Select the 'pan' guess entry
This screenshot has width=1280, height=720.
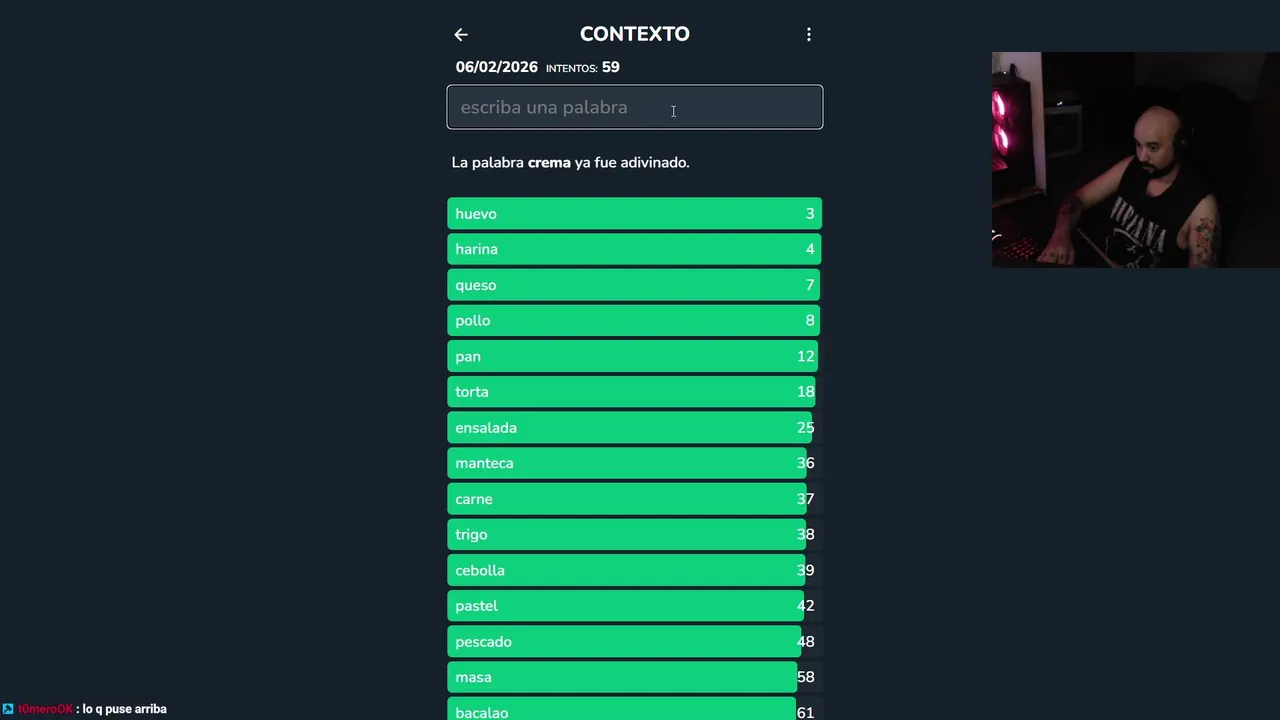[x=634, y=356]
